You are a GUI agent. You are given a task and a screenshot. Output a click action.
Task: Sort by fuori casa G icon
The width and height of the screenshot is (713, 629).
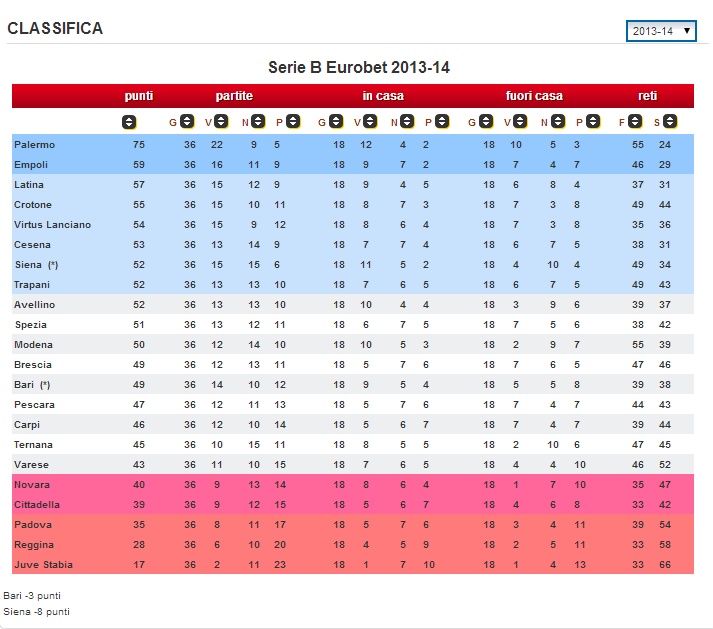(485, 122)
